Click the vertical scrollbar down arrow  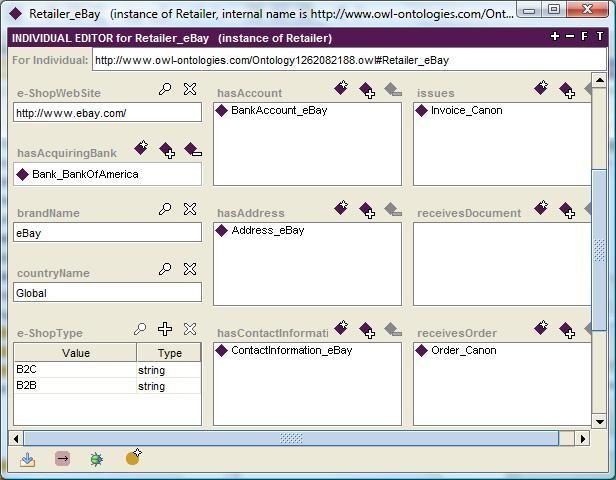(600, 422)
